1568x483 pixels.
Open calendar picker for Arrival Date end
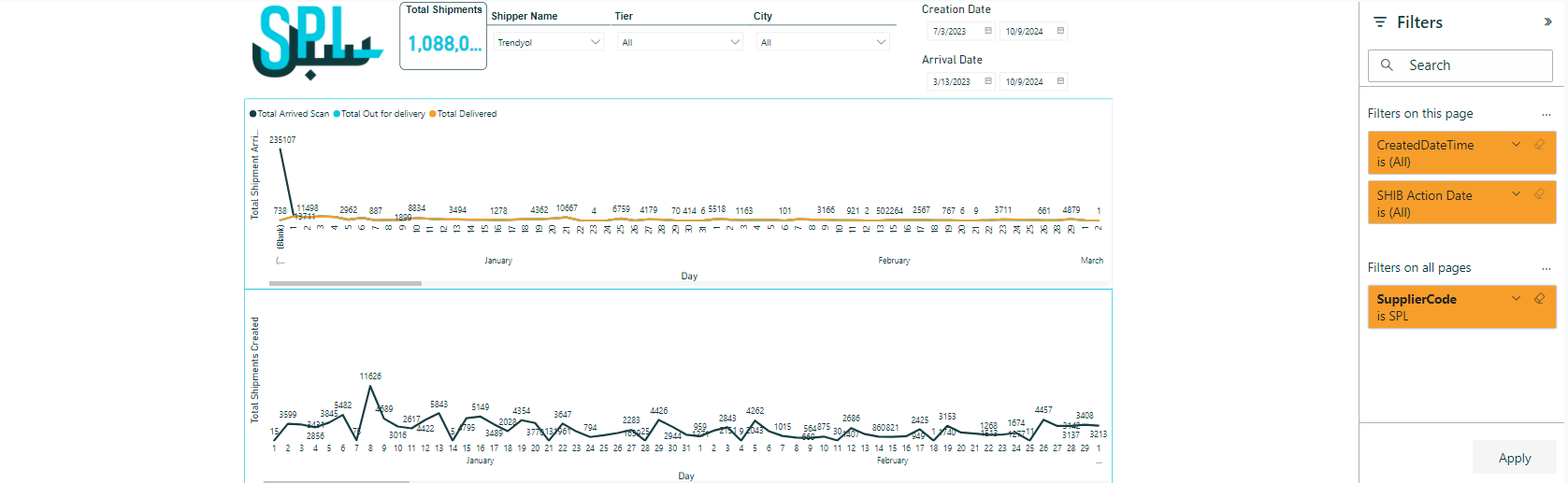(x=1060, y=81)
